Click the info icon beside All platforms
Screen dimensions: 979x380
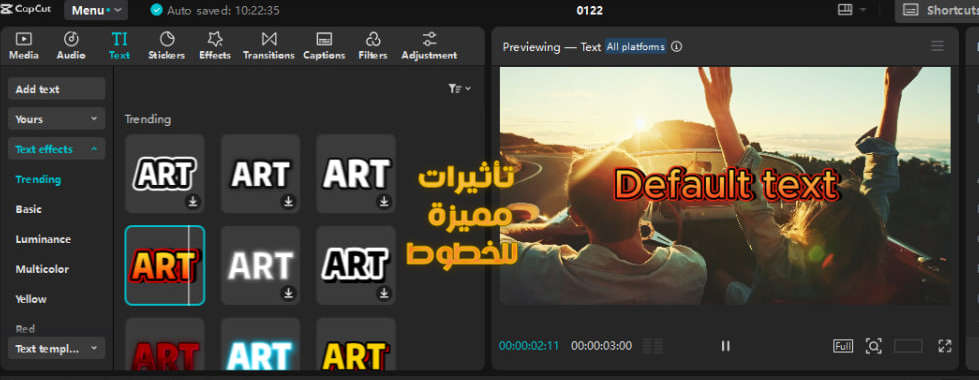tap(676, 46)
